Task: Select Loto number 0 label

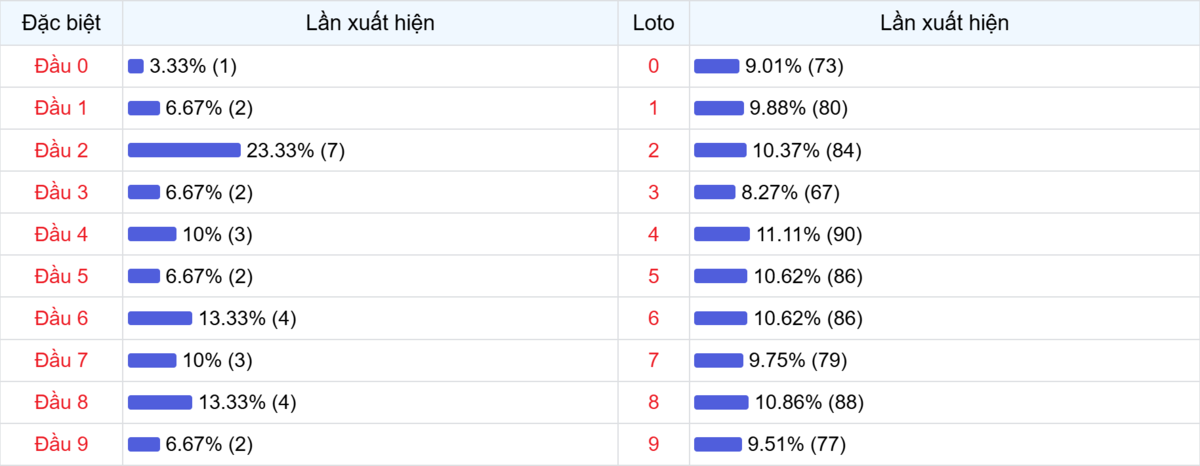Action: coord(653,66)
